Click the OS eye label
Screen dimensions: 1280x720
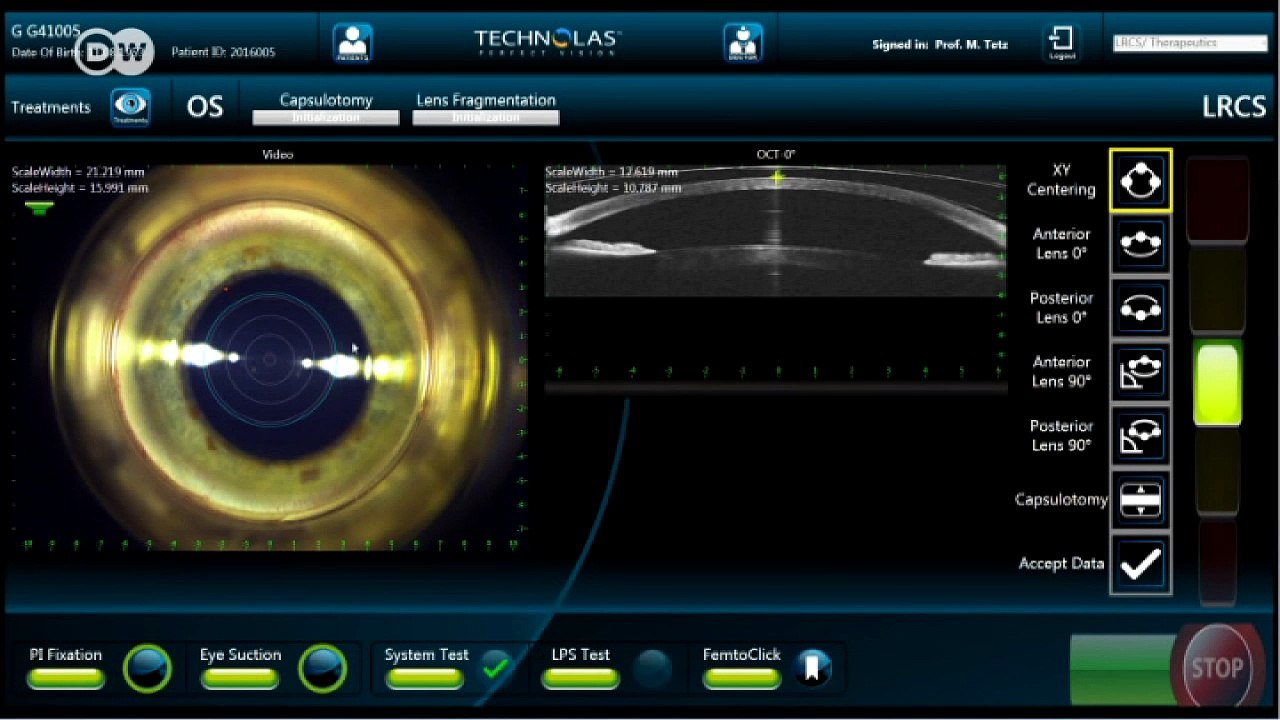[205, 107]
